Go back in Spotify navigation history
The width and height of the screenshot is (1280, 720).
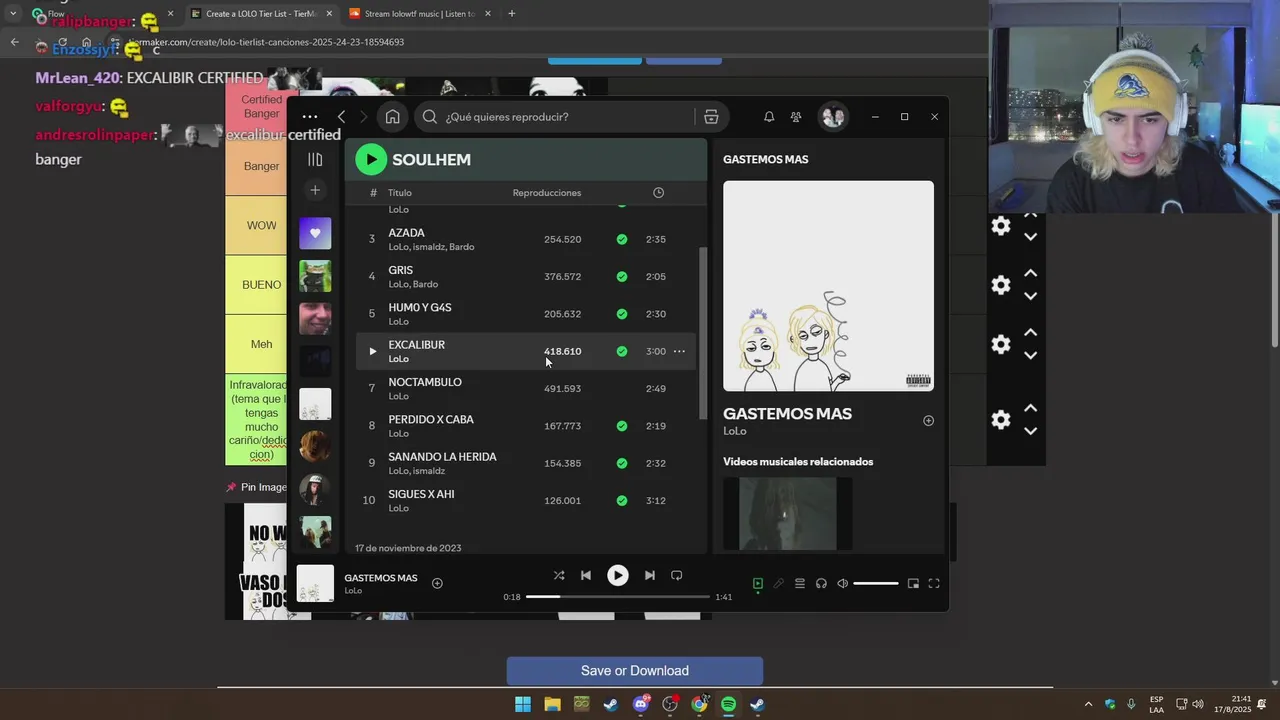click(341, 117)
